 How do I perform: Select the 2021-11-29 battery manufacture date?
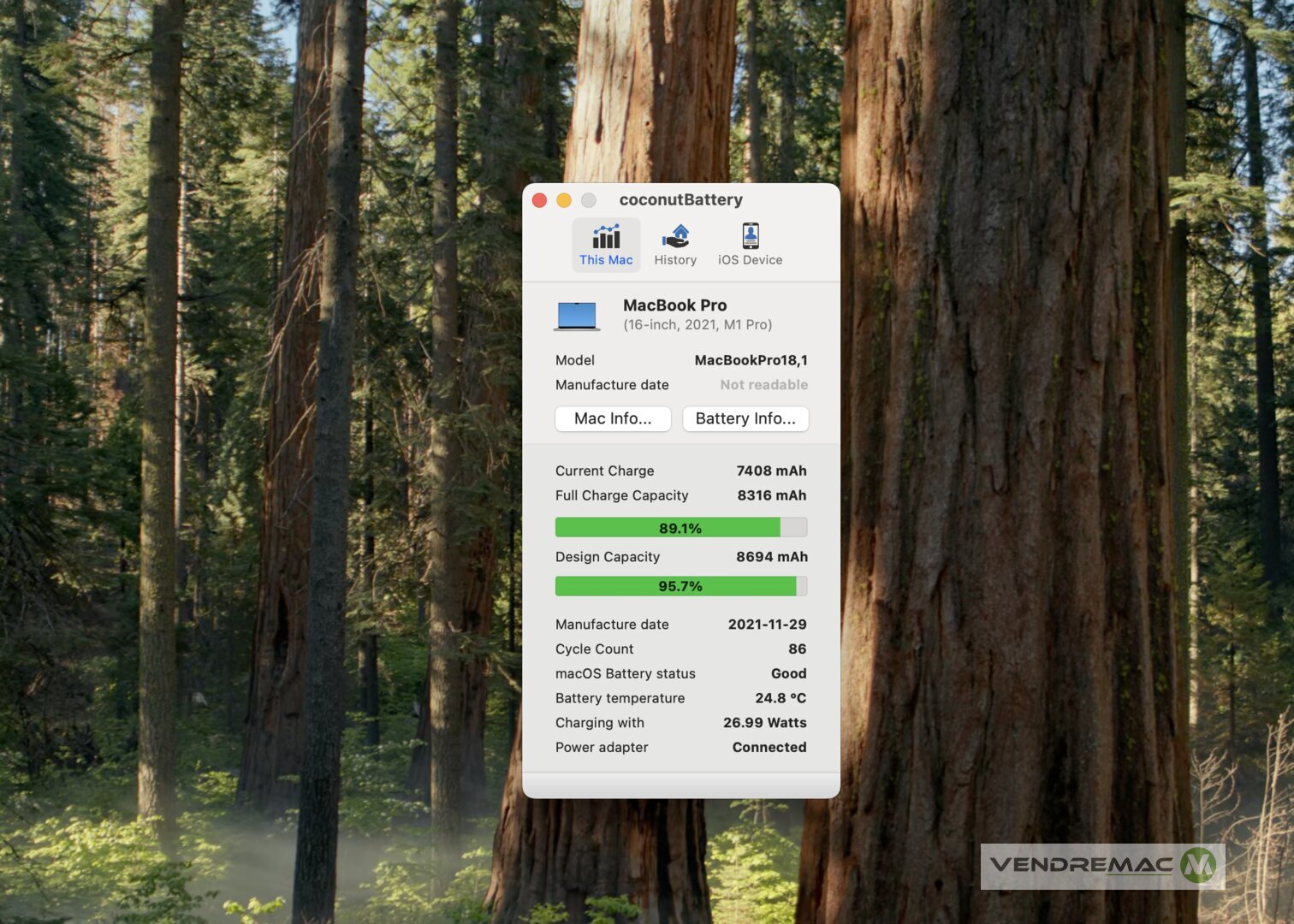(767, 625)
